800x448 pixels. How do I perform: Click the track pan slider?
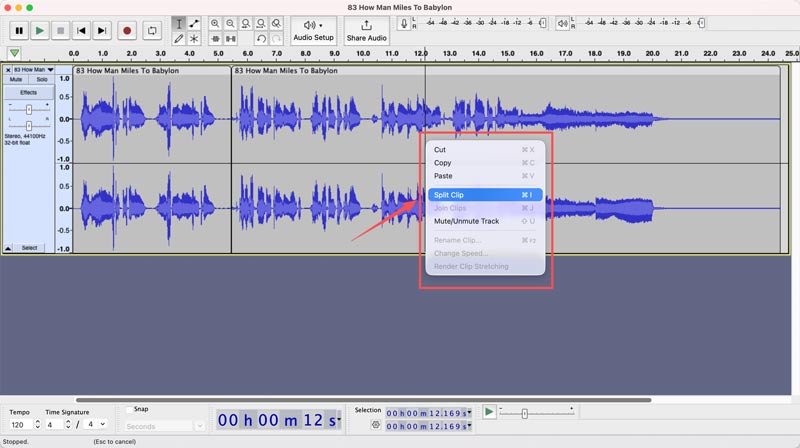tap(29, 125)
